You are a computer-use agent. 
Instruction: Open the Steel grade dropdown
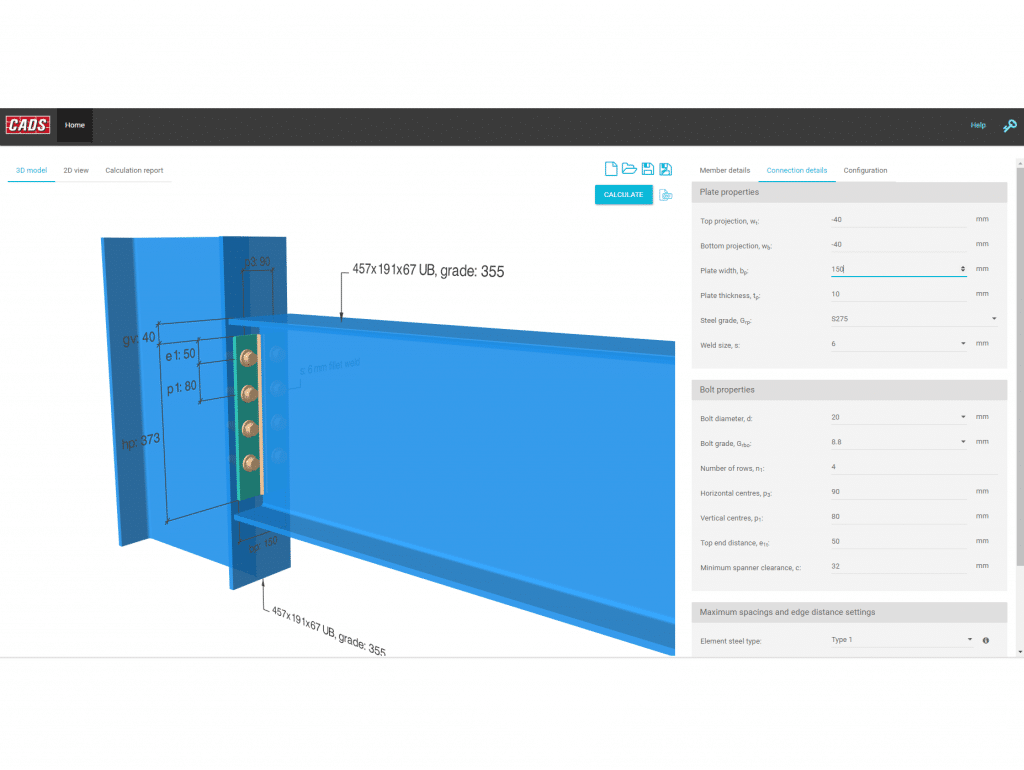click(992, 318)
